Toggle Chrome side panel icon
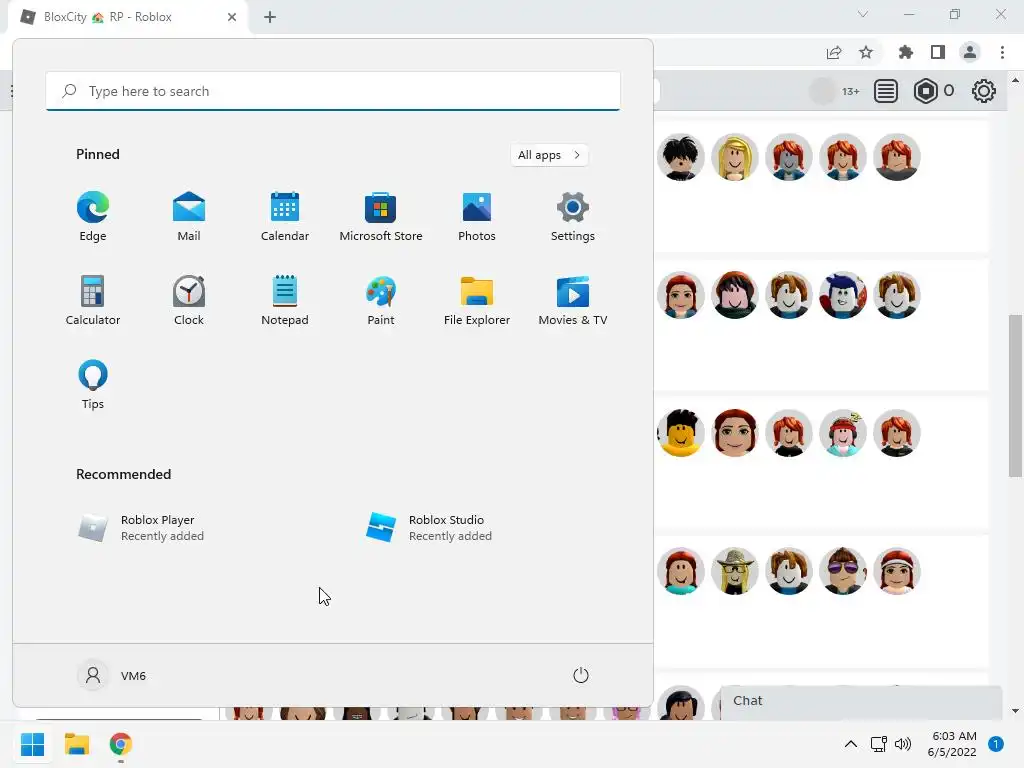The height and width of the screenshot is (768, 1024). 938,52
